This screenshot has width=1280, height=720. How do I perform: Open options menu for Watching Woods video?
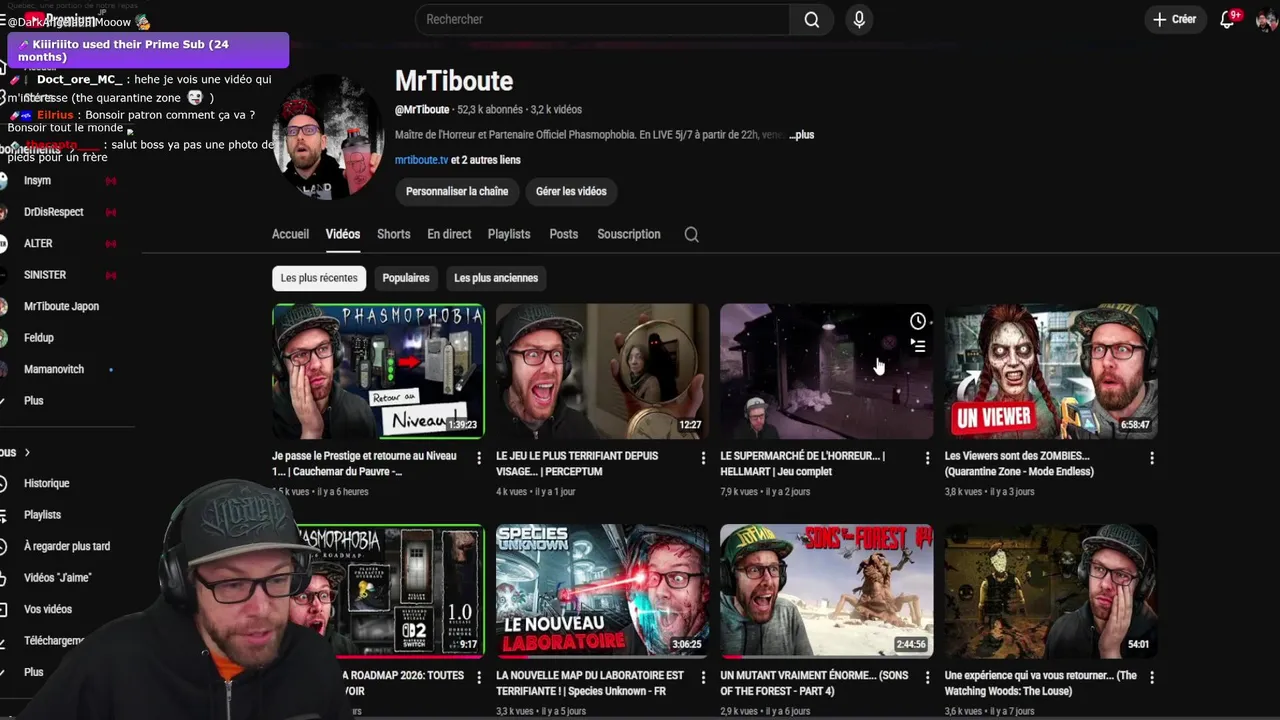coord(1151,677)
